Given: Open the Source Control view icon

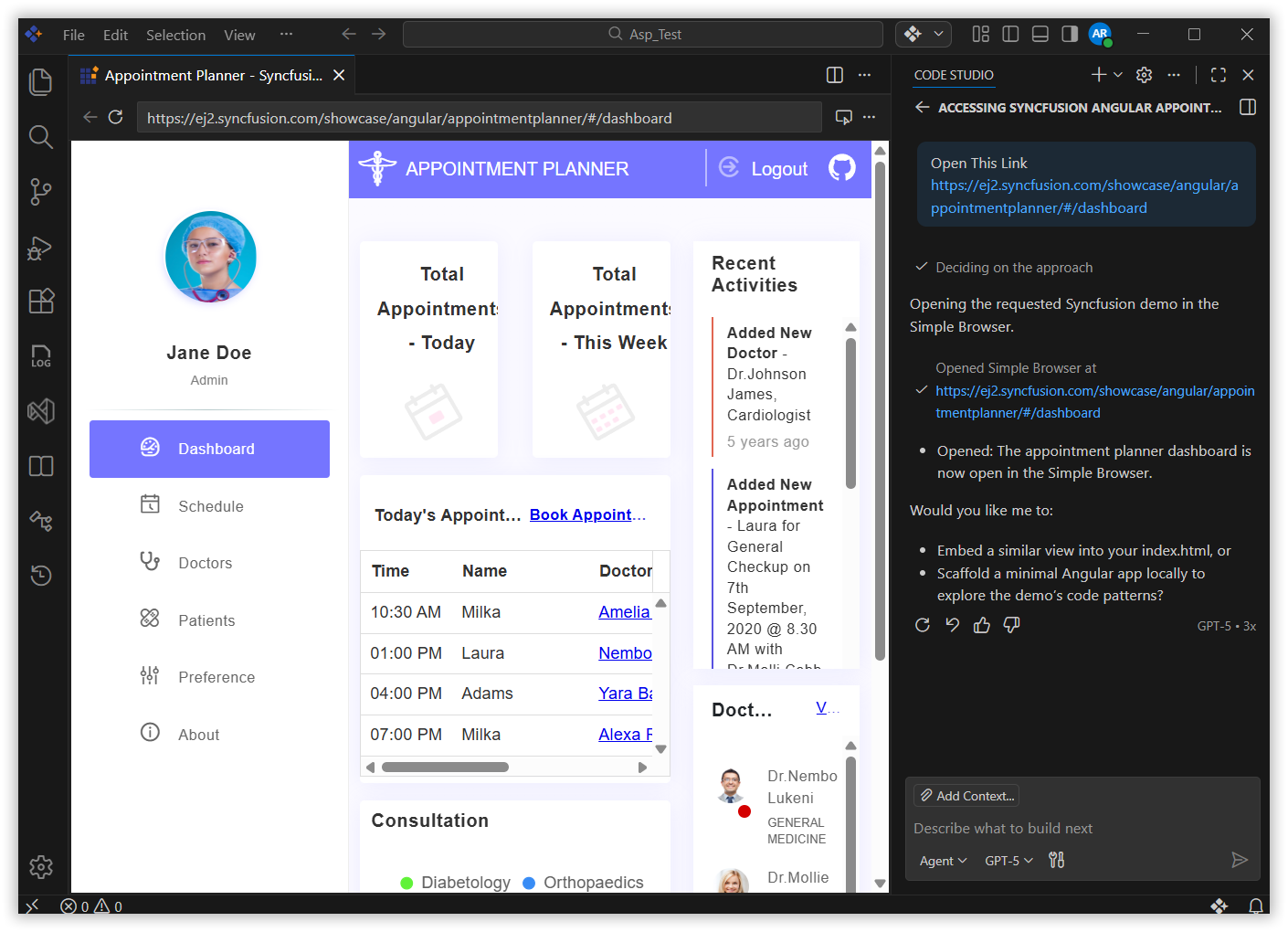Looking at the screenshot, I should (x=41, y=192).
